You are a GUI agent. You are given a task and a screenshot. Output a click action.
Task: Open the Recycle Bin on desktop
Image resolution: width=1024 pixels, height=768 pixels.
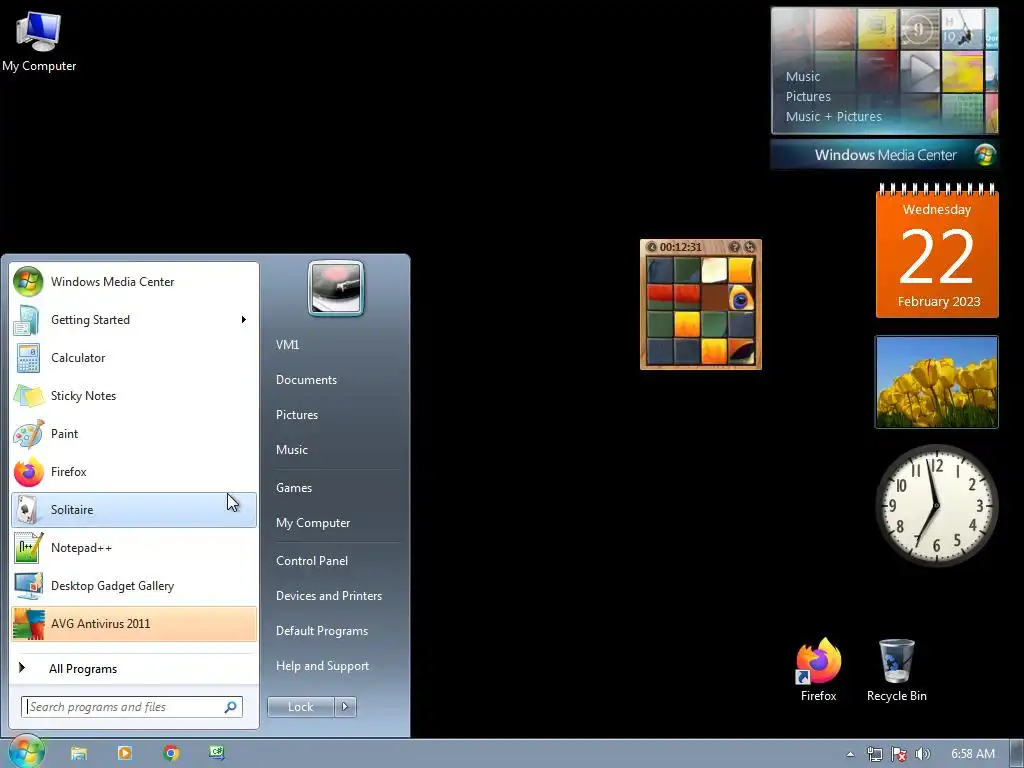897,670
